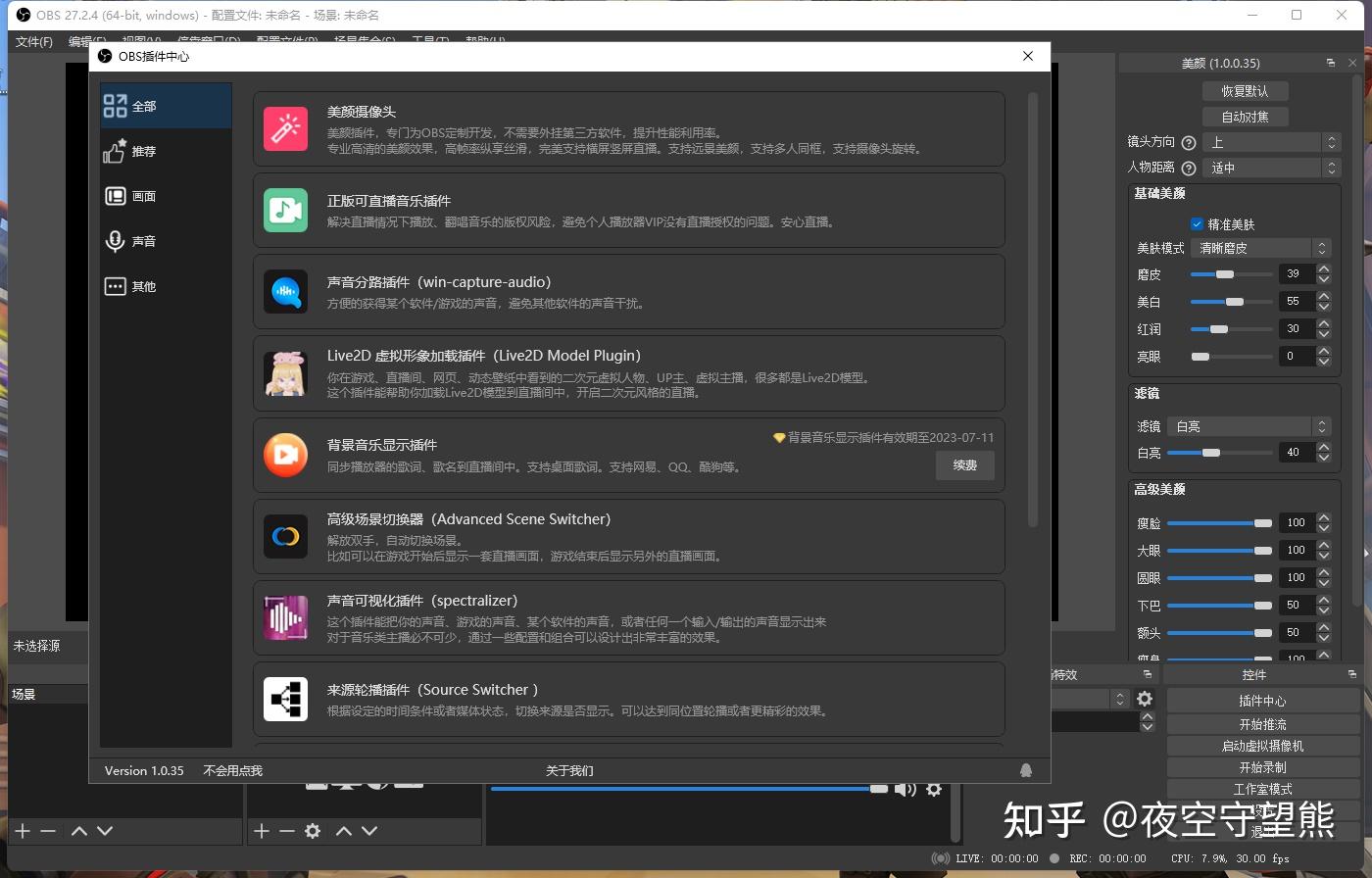Click 开始推流 to start streaming
The width and height of the screenshot is (1372, 878).
pos(1262,724)
